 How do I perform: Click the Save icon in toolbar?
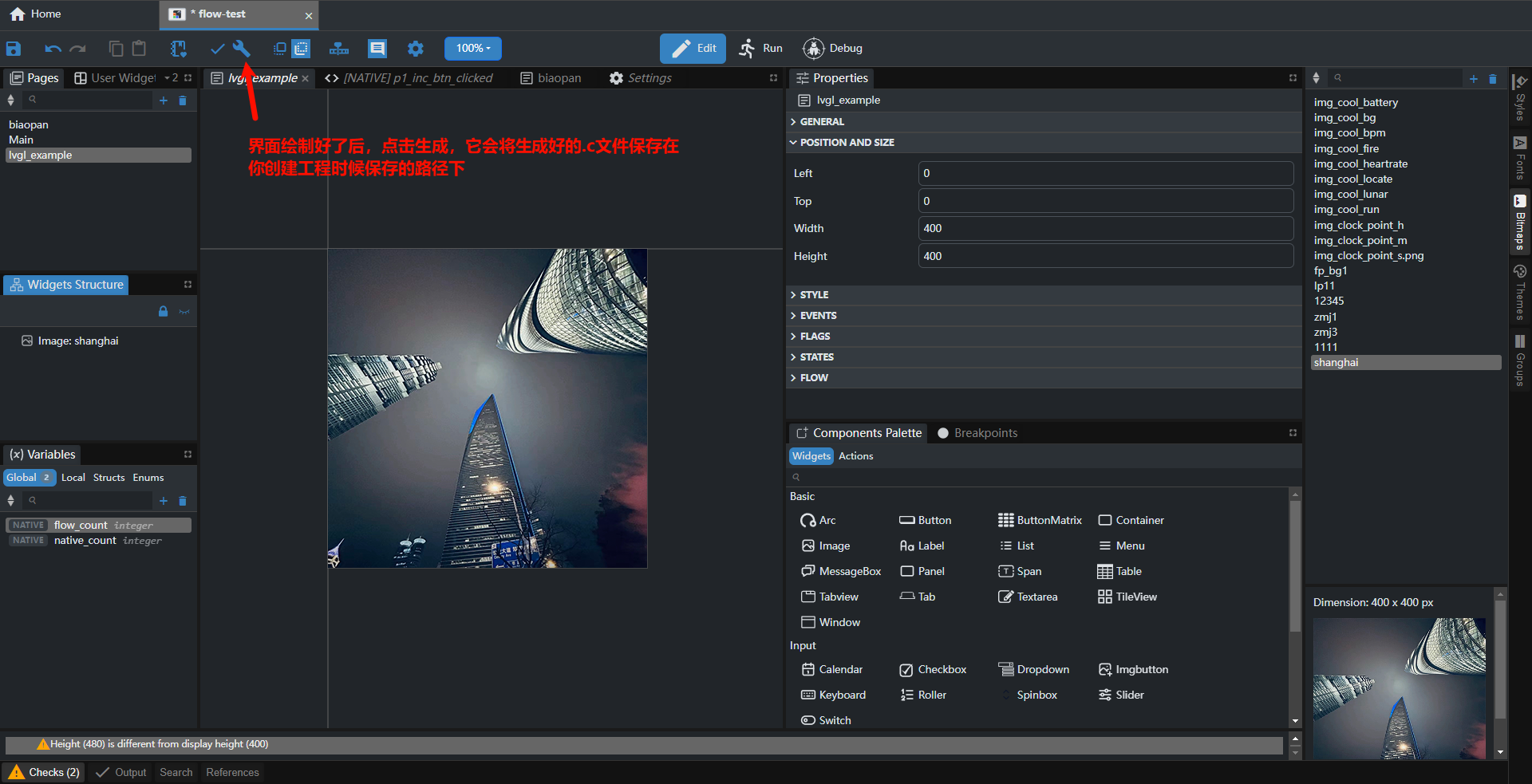click(x=14, y=49)
